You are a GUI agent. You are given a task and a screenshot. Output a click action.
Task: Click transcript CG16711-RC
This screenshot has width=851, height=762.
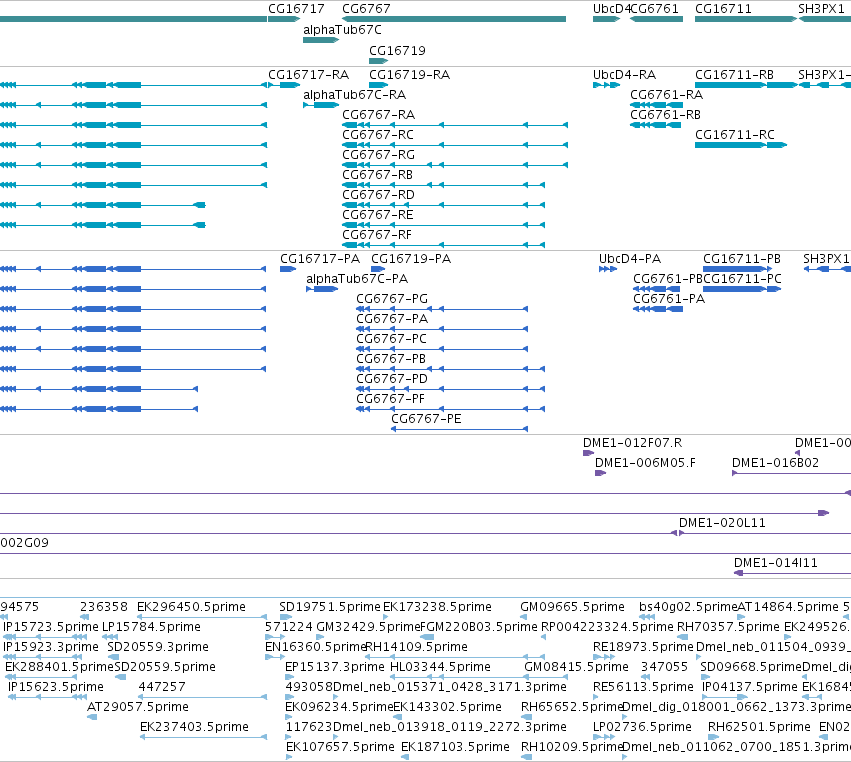[741, 145]
